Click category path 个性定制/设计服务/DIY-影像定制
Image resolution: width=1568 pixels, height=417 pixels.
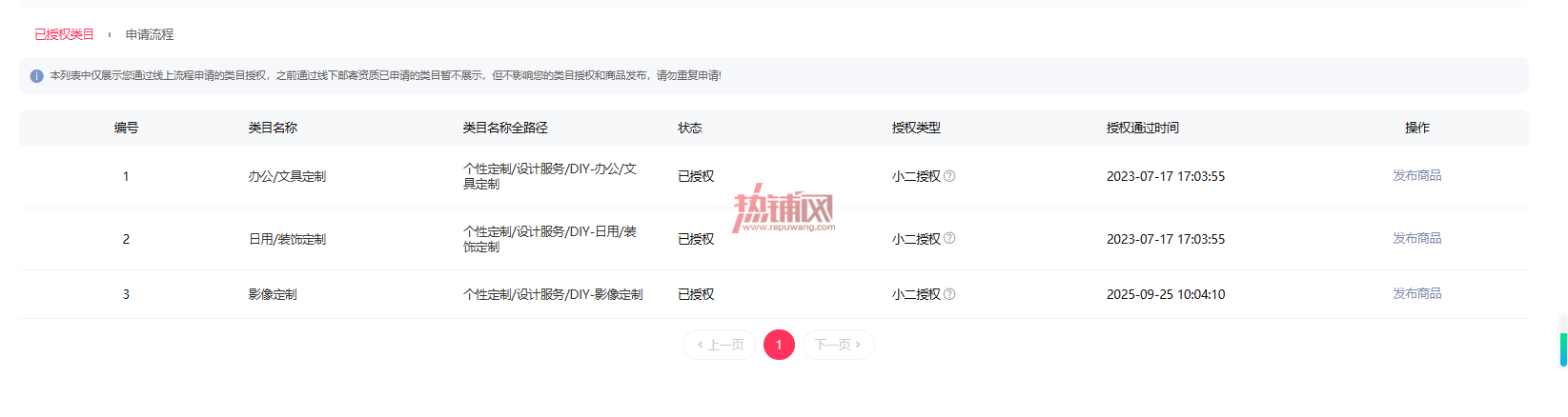pos(553,294)
